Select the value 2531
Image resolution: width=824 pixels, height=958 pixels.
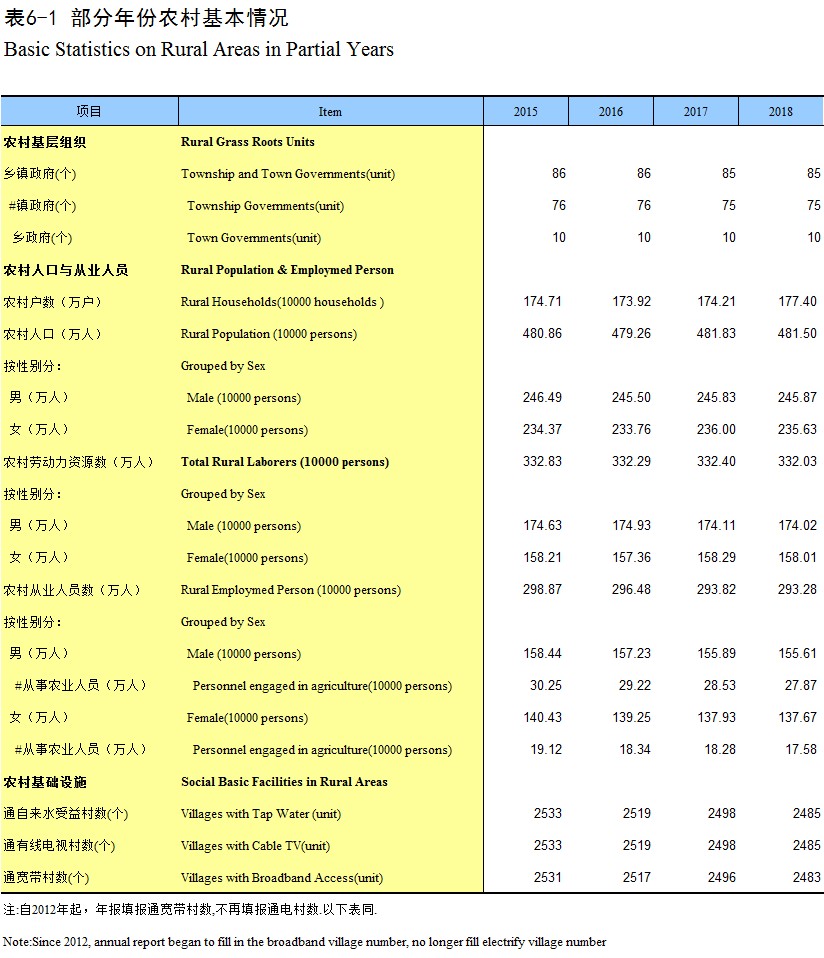(548, 877)
